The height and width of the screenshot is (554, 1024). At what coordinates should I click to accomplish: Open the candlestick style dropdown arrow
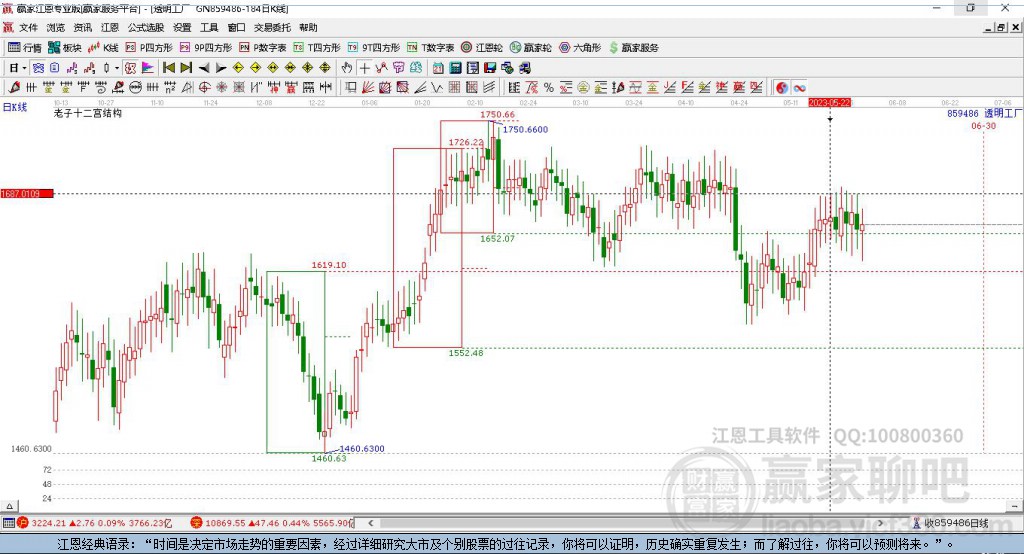click(117, 68)
